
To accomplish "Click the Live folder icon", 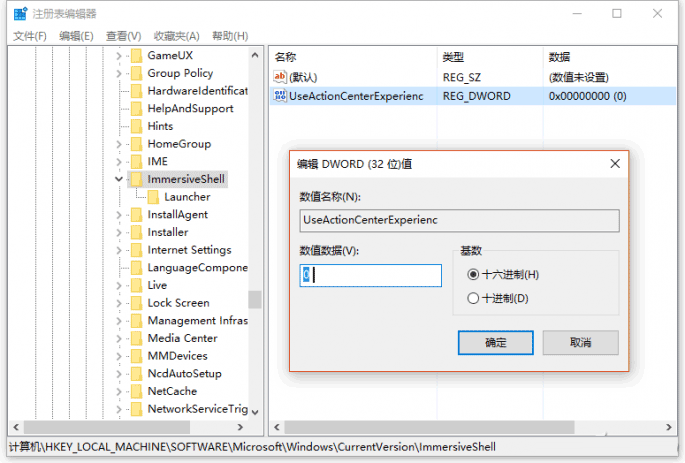I will (137, 285).
